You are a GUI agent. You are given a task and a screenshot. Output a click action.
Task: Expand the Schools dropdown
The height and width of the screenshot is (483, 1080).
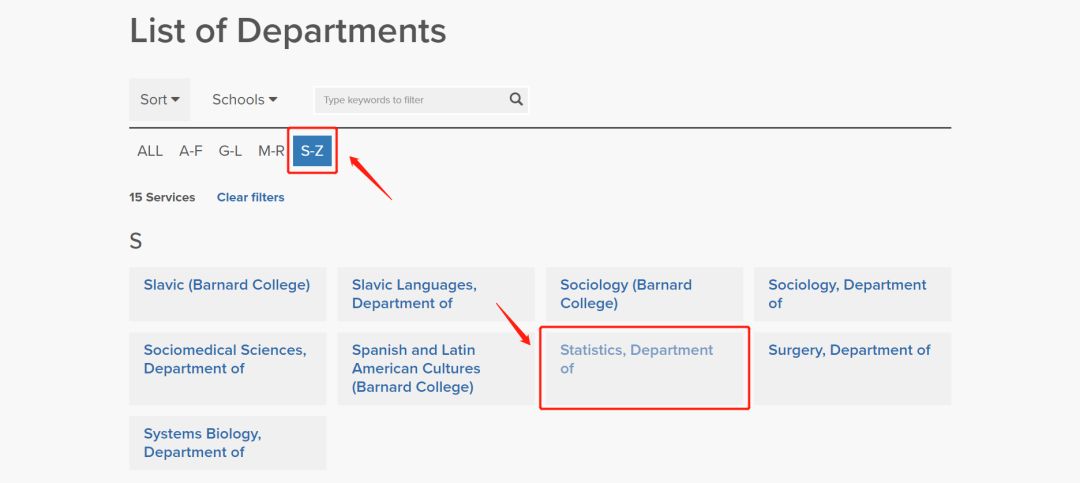(x=244, y=100)
